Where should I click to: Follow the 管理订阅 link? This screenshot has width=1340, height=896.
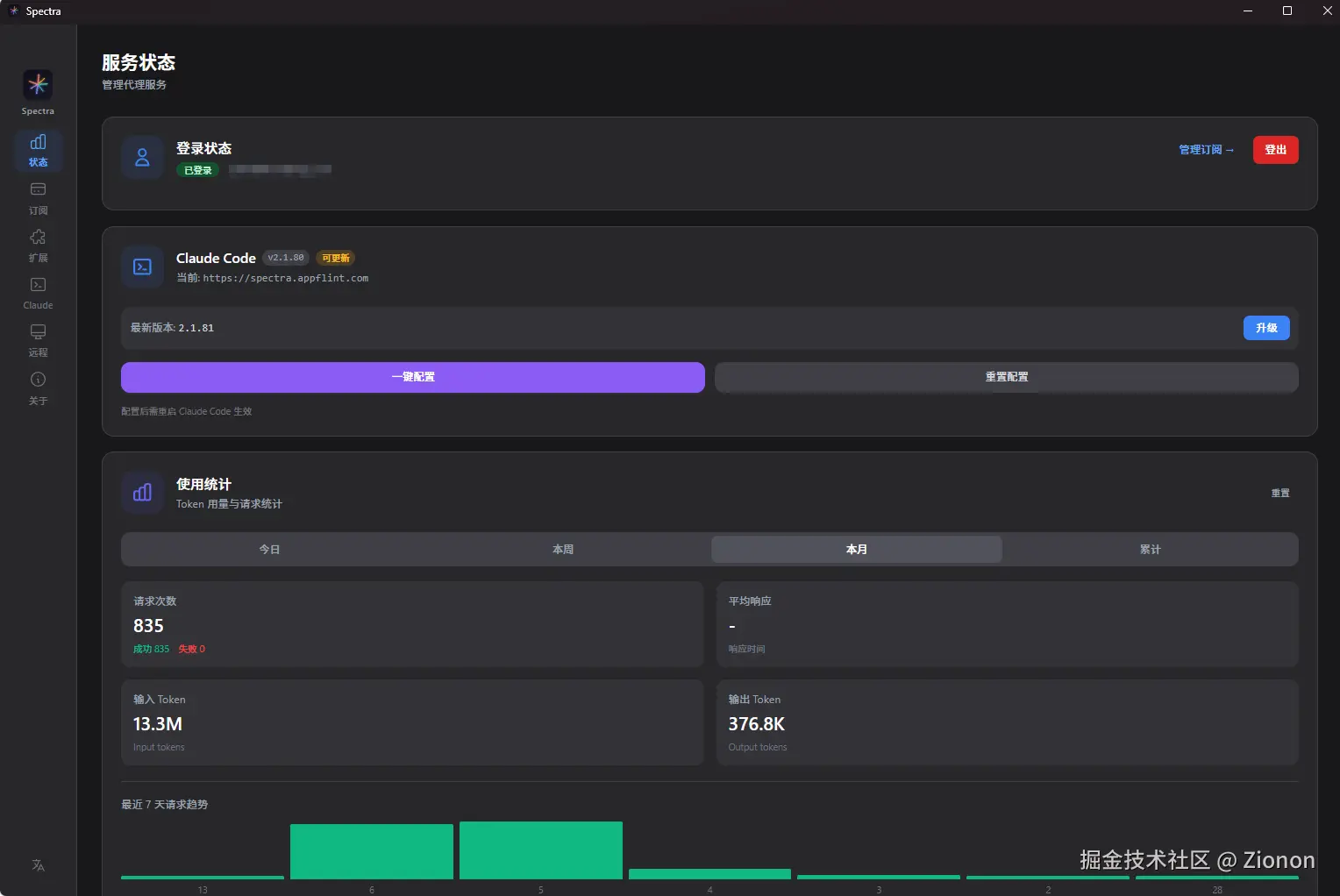tap(1206, 150)
